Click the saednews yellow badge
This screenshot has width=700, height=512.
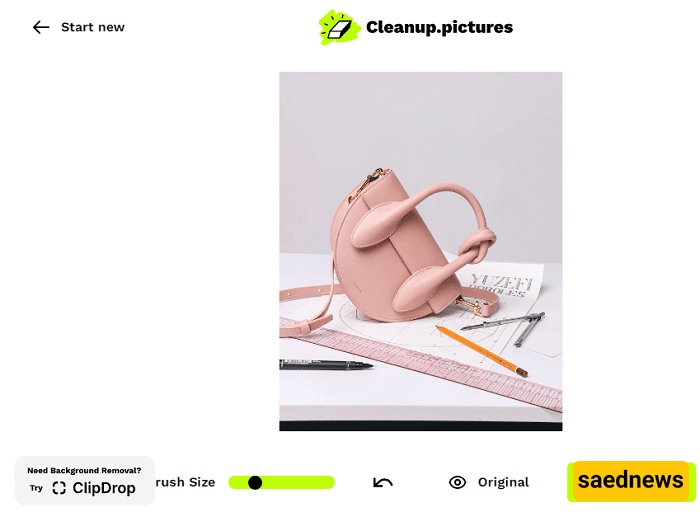click(x=630, y=481)
